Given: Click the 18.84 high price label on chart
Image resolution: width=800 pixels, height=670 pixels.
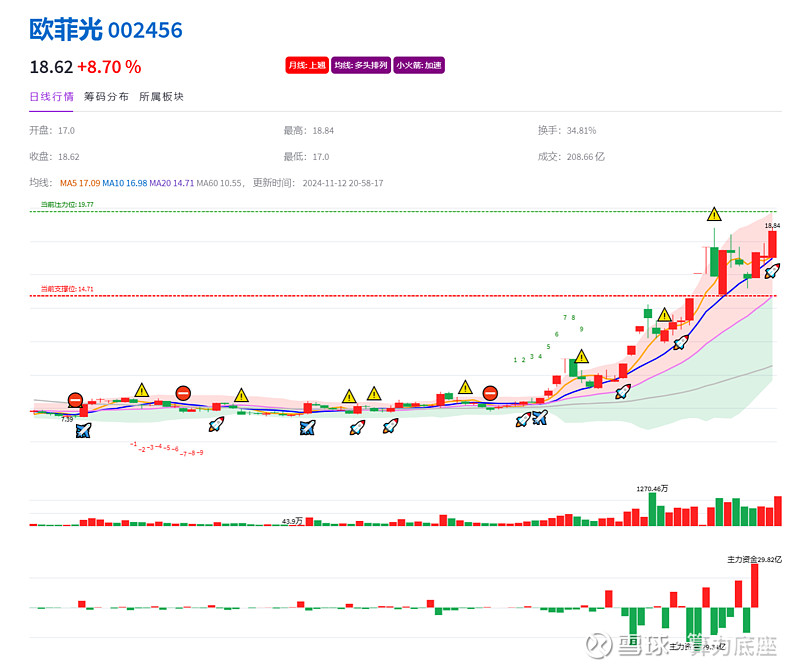Looking at the screenshot, I should point(772,226).
